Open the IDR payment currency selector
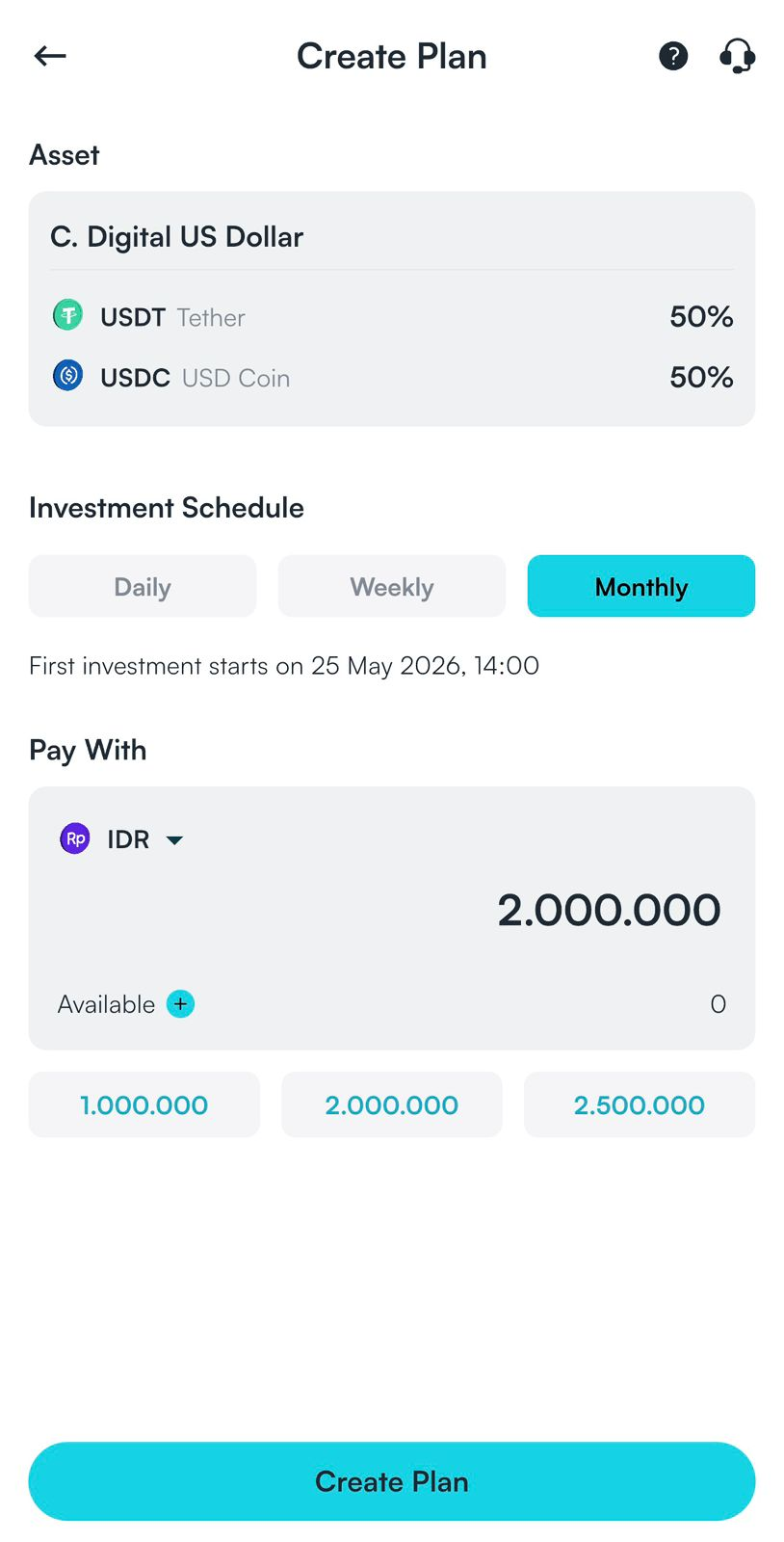The width and height of the screenshot is (784, 1542). 122,839
